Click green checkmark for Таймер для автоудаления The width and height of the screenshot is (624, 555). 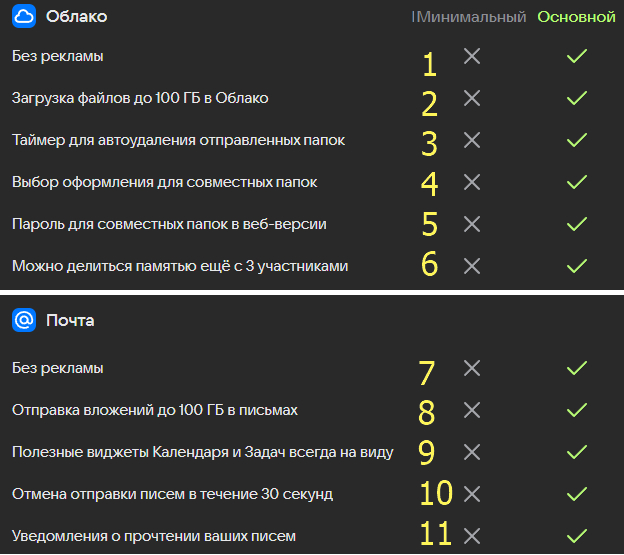click(576, 140)
